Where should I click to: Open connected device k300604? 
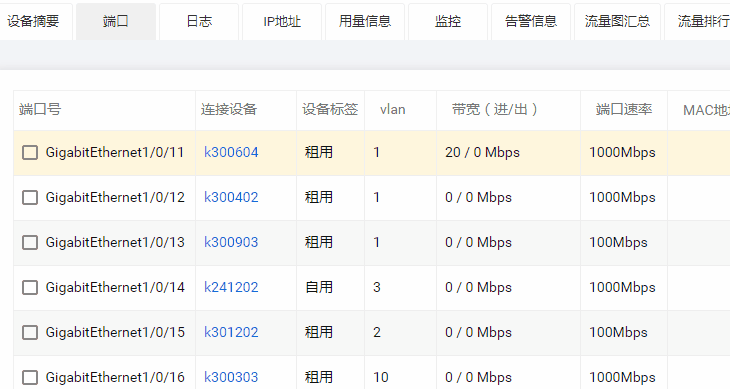point(231,153)
